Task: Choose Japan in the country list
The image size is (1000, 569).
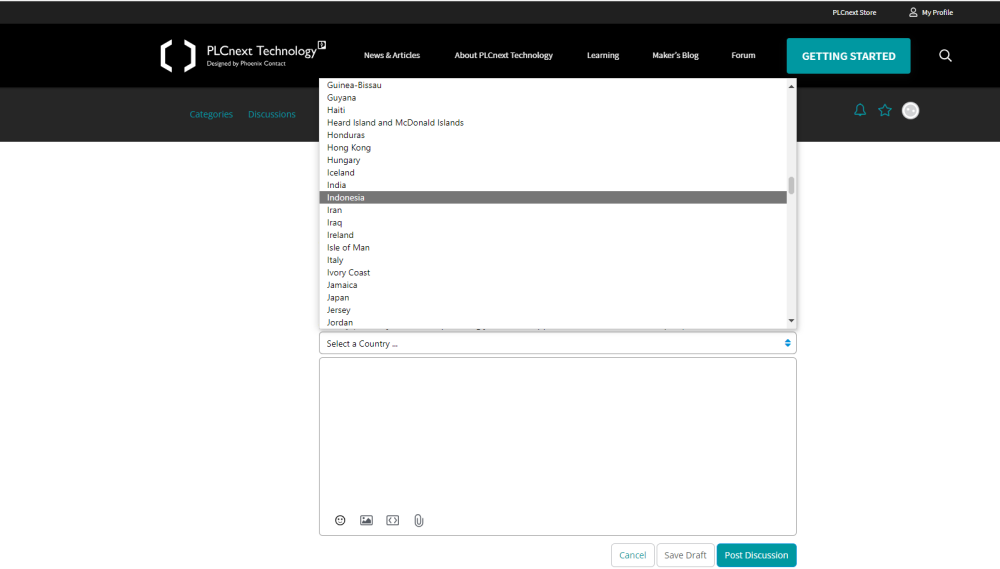Action: tap(552, 298)
